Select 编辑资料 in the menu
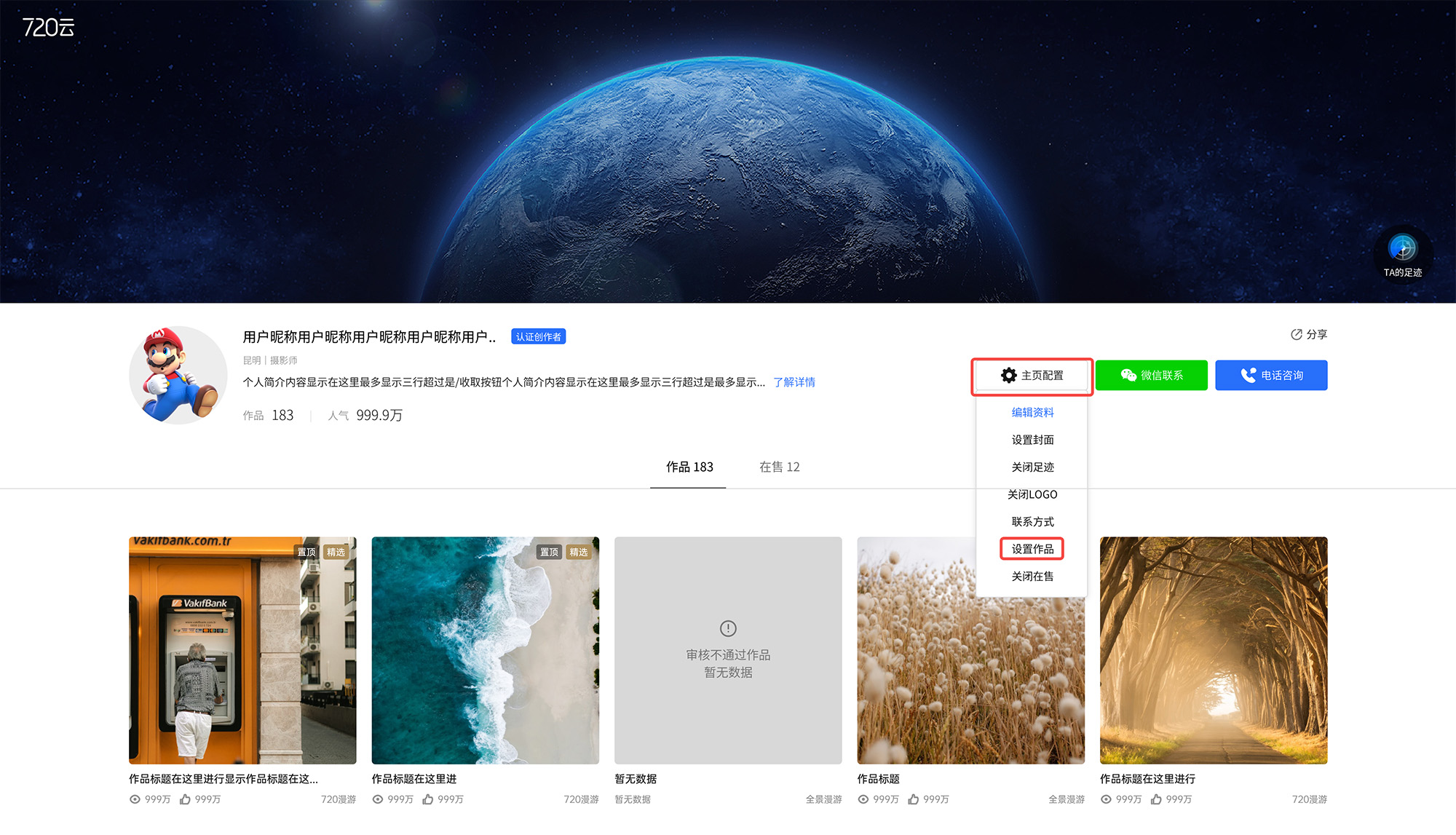The image size is (1456, 835). [1032, 412]
